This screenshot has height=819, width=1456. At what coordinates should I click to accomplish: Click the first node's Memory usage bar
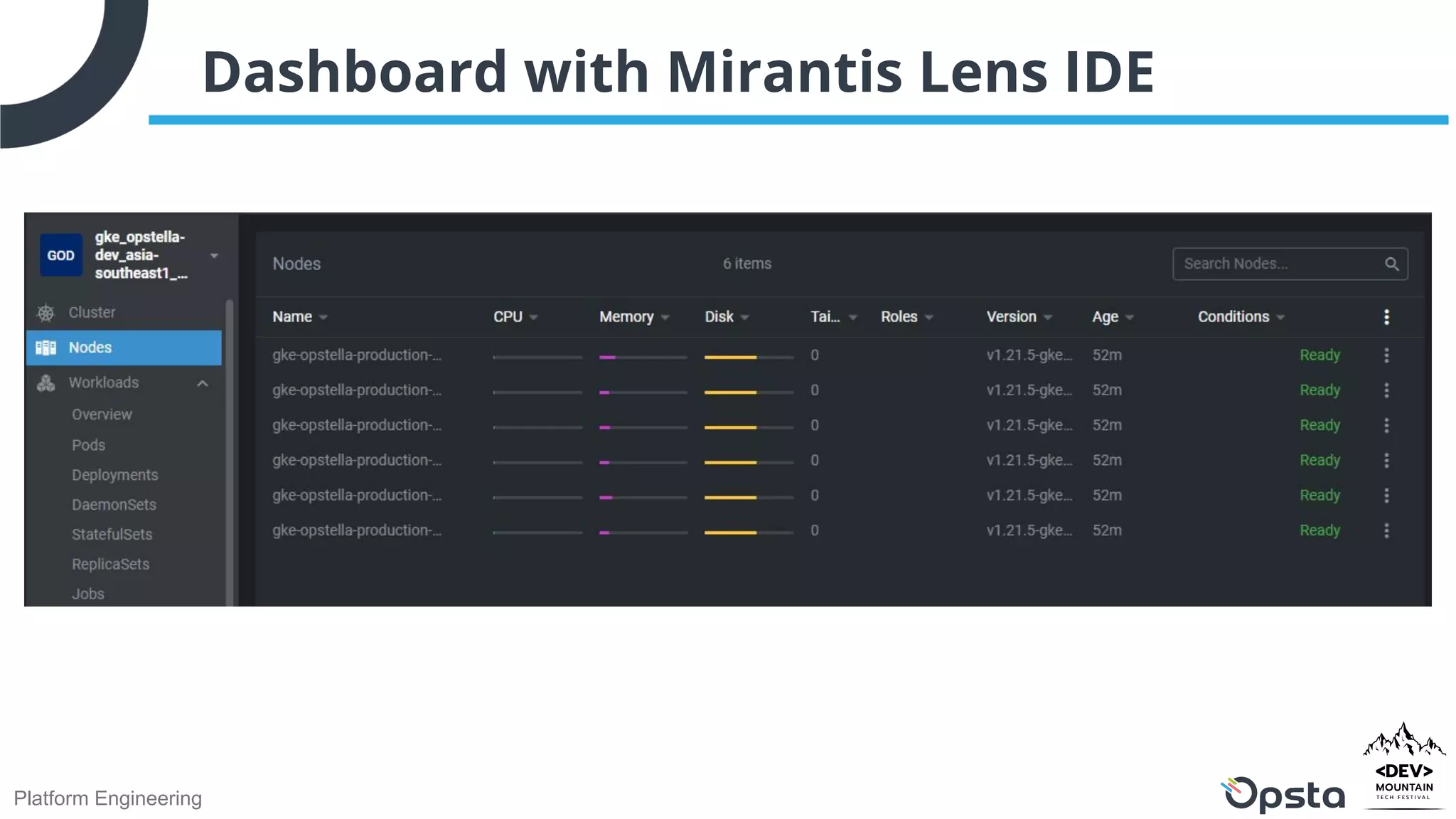click(643, 357)
